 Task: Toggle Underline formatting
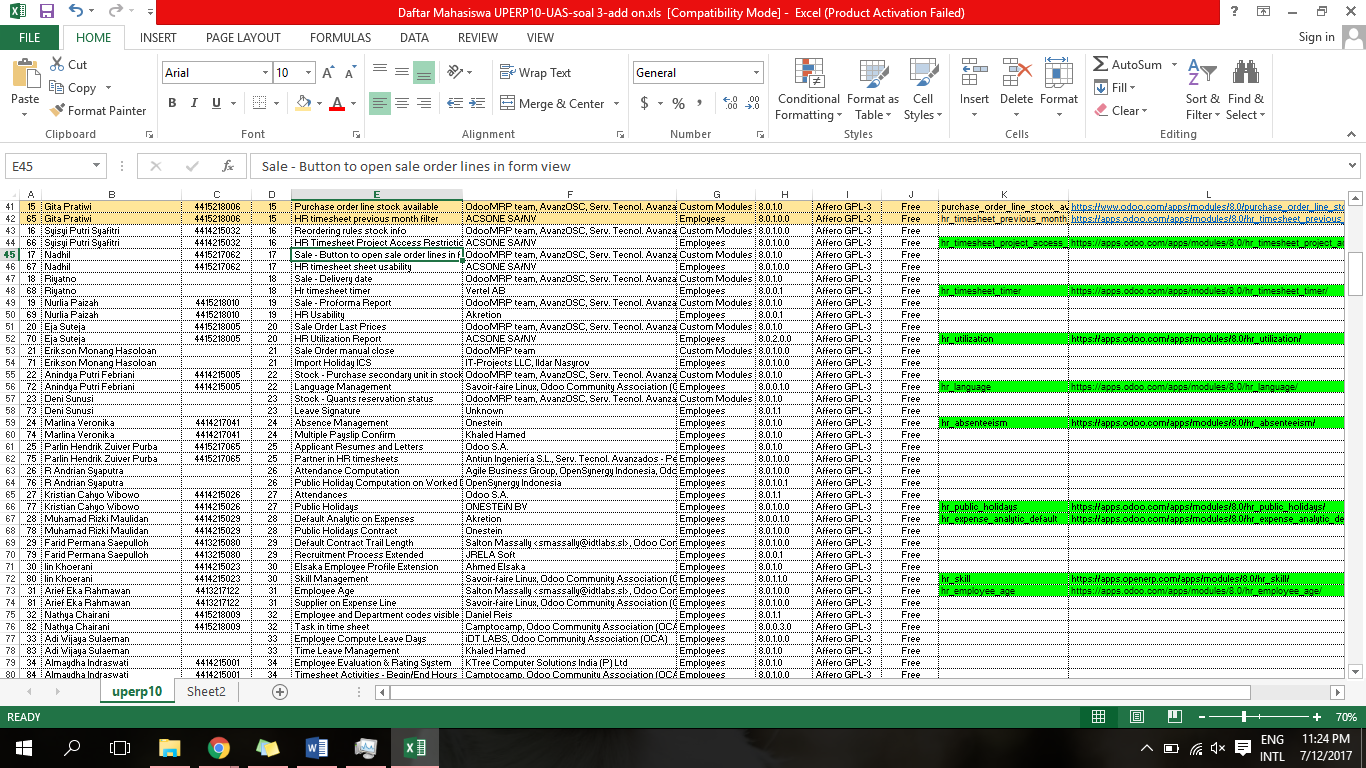(216, 103)
